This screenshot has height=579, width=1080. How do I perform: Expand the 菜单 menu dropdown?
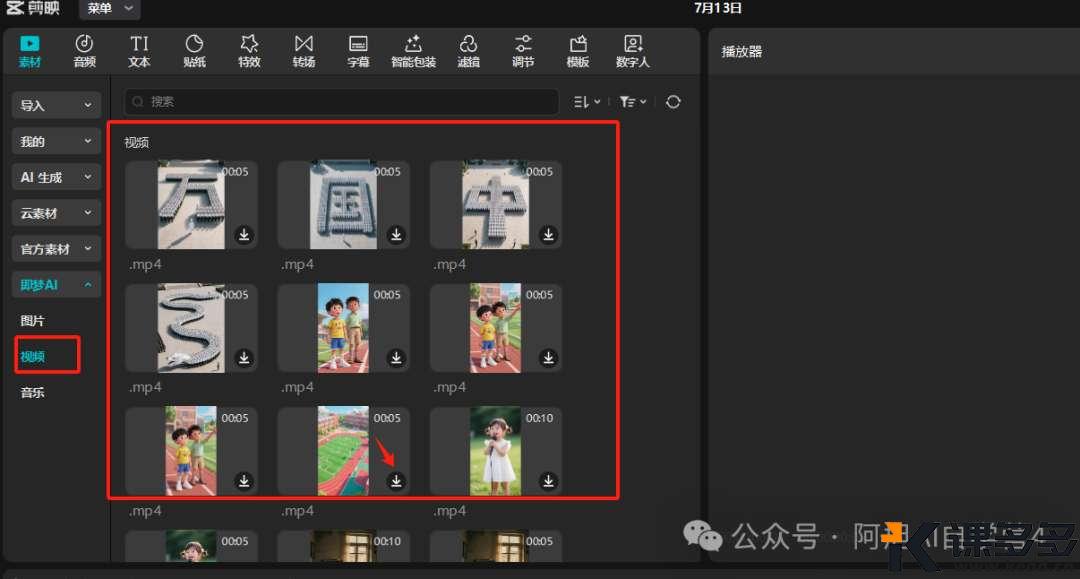pos(109,9)
